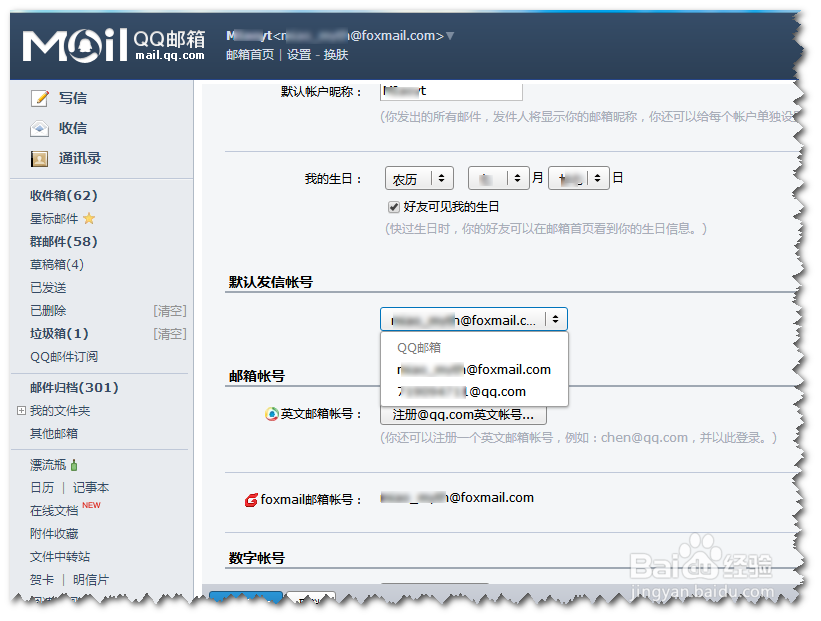Screen dimensions: 821x621
Task: Open 群邮件(58) folder
Action: coord(64,241)
